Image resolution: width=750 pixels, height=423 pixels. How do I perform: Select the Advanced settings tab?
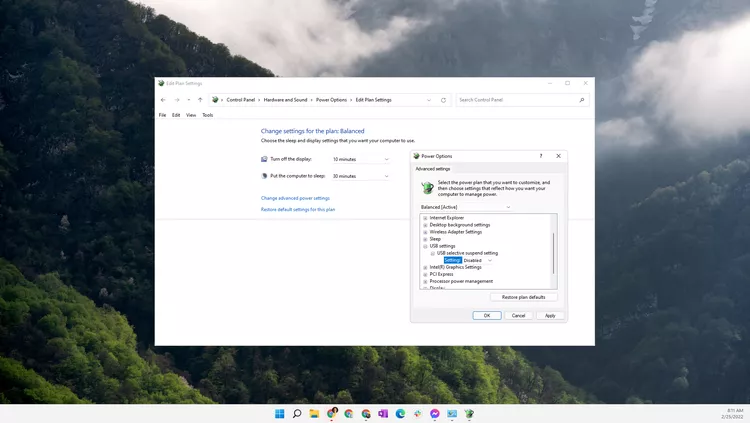tap(432, 169)
